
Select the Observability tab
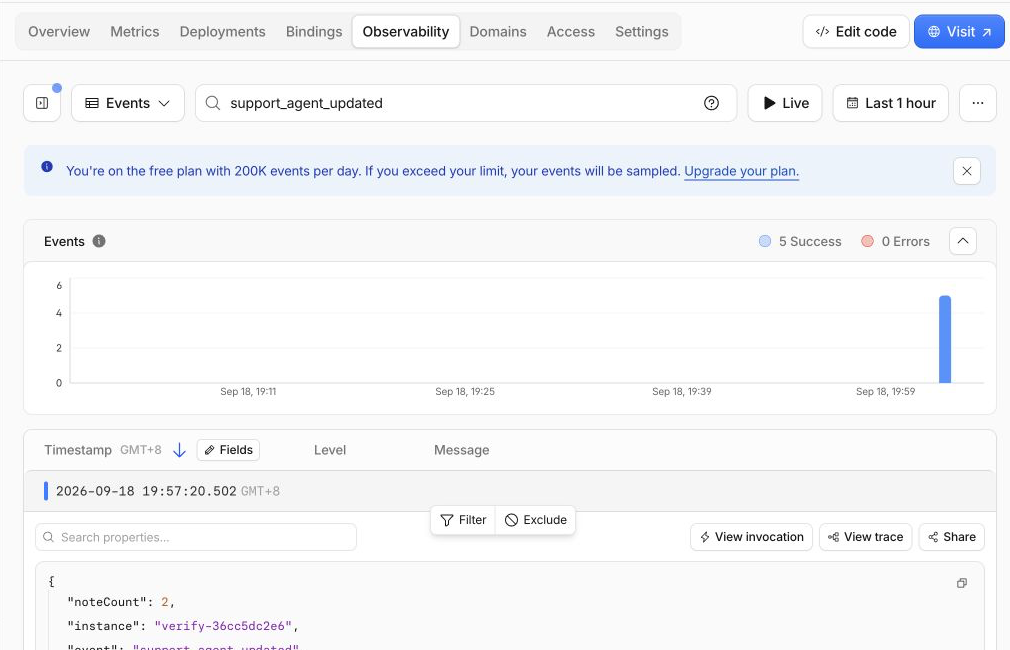tap(406, 32)
